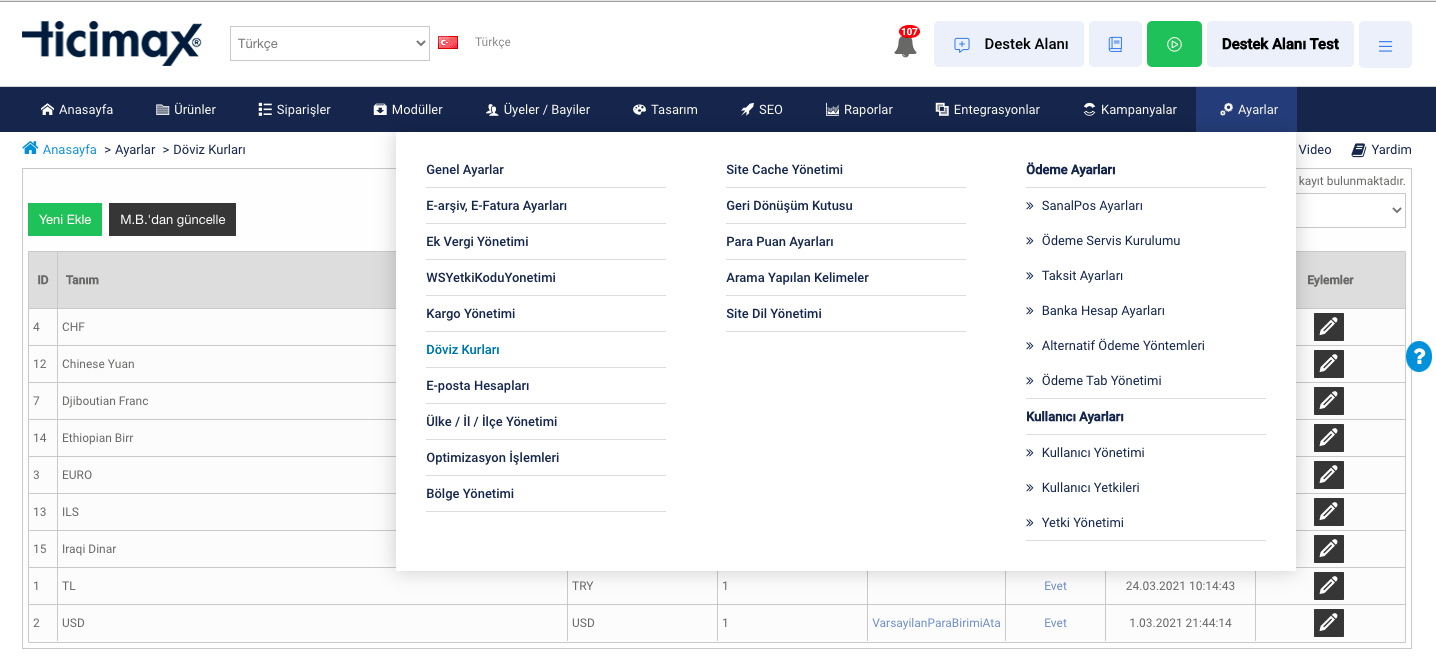
Task: Open the Tasarım menu
Action: click(665, 110)
